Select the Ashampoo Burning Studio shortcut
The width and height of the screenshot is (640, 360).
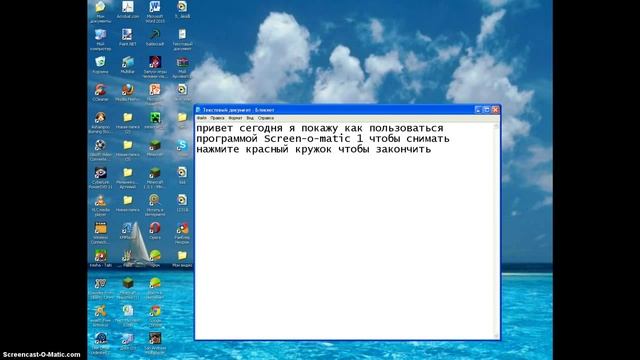pos(100,122)
